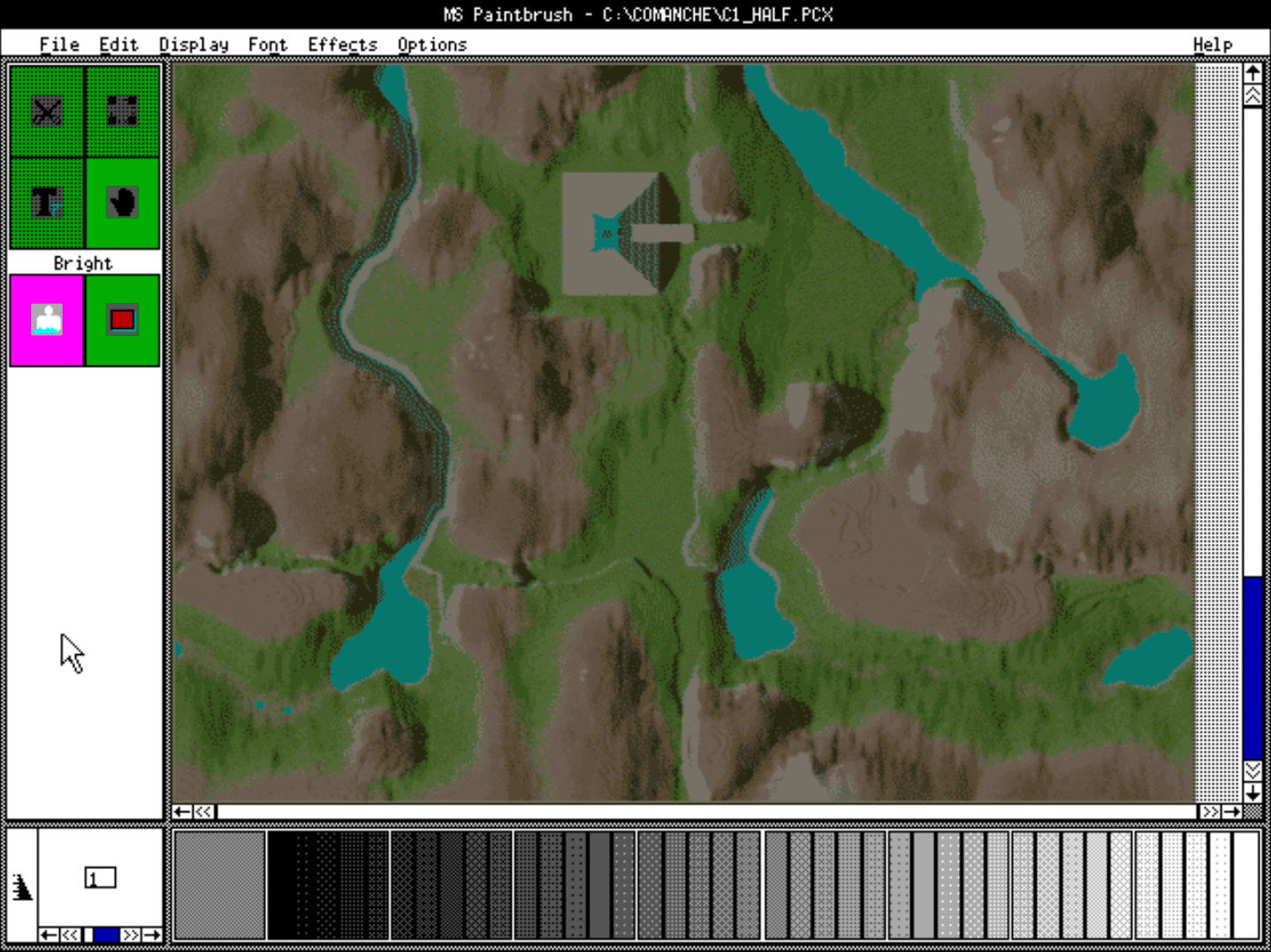Click the canvas scroll-right arrow
1271x952 pixels.
coord(1231,811)
